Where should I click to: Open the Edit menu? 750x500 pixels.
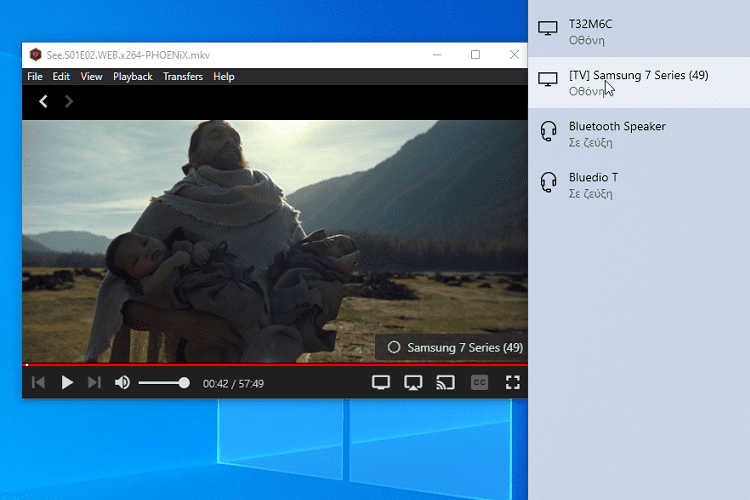61,77
